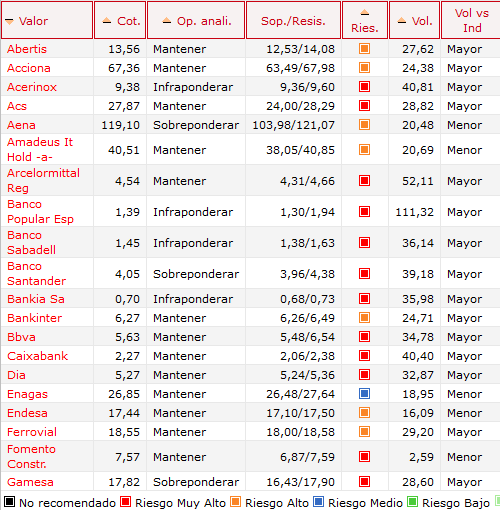Screen dimensions: 500x510
Task: Click the orange risk icon for Ferrovial
Action: [364, 432]
